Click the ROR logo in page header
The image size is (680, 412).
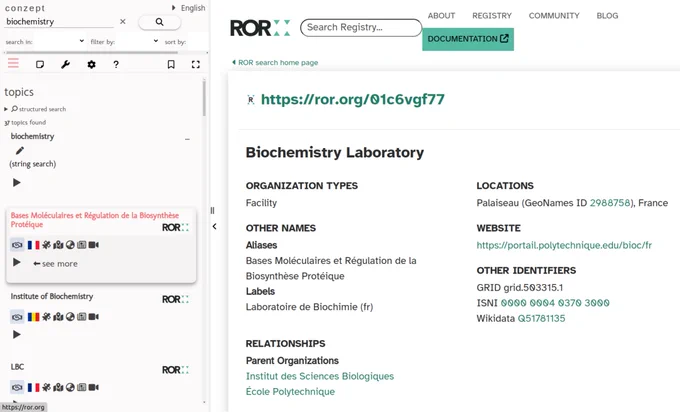click(260, 28)
